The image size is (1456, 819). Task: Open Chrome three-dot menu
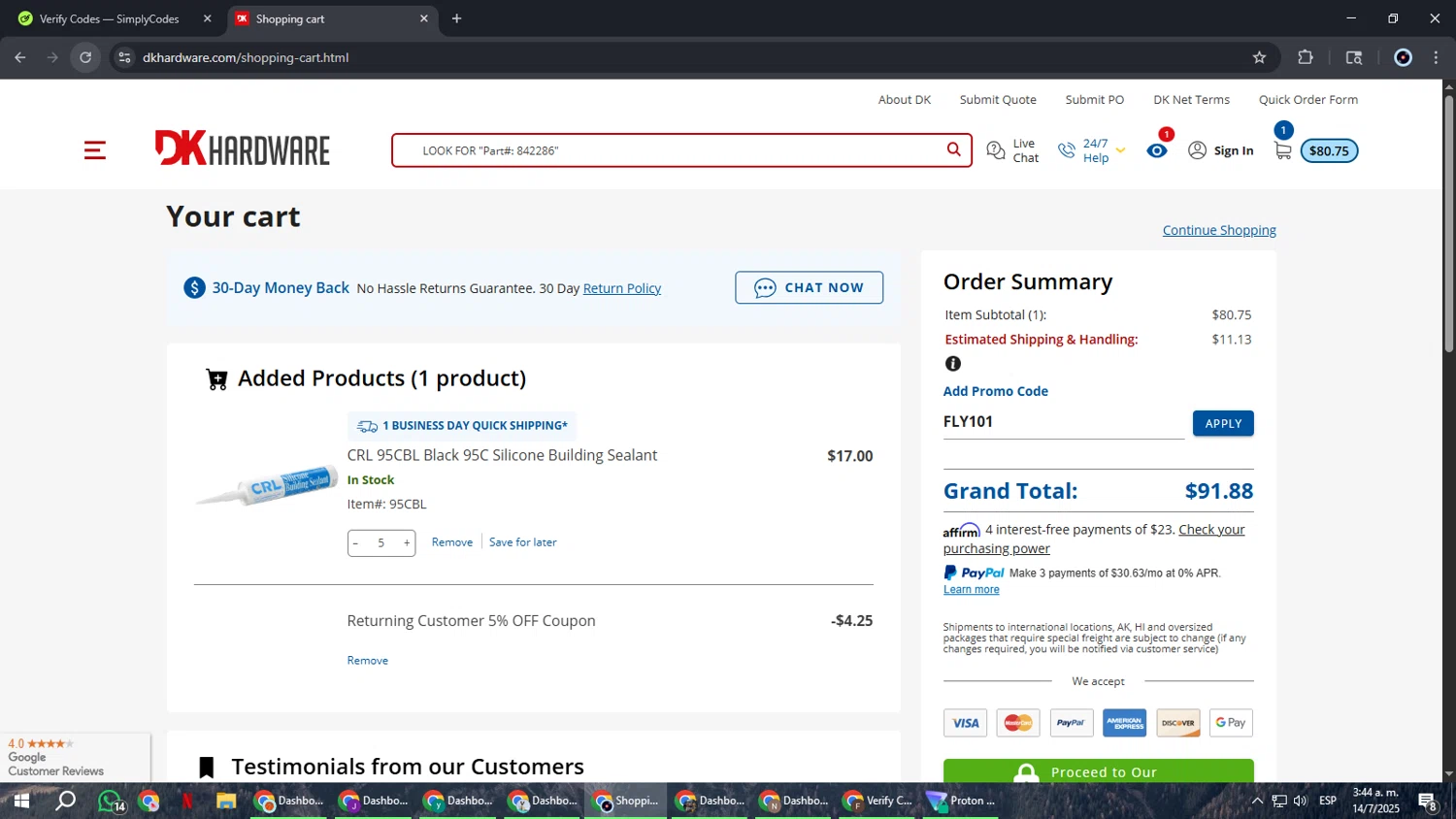pos(1436,57)
